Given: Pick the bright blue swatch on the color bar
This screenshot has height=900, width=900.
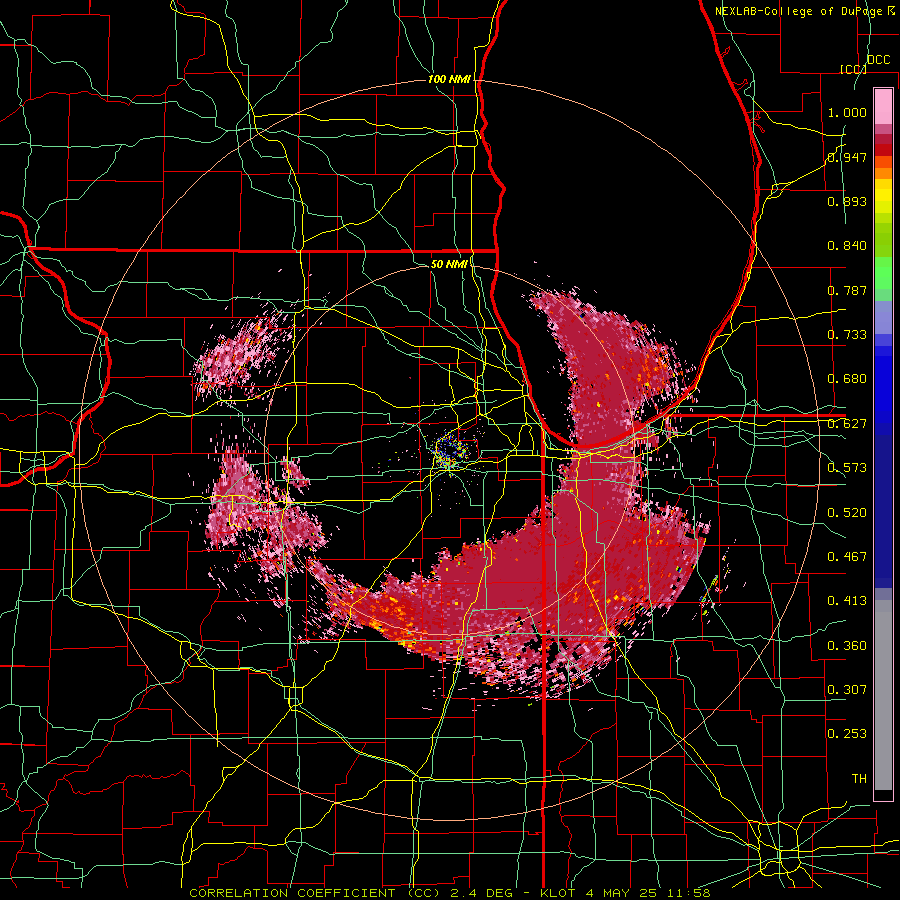Looking at the screenshot, I should [883, 385].
